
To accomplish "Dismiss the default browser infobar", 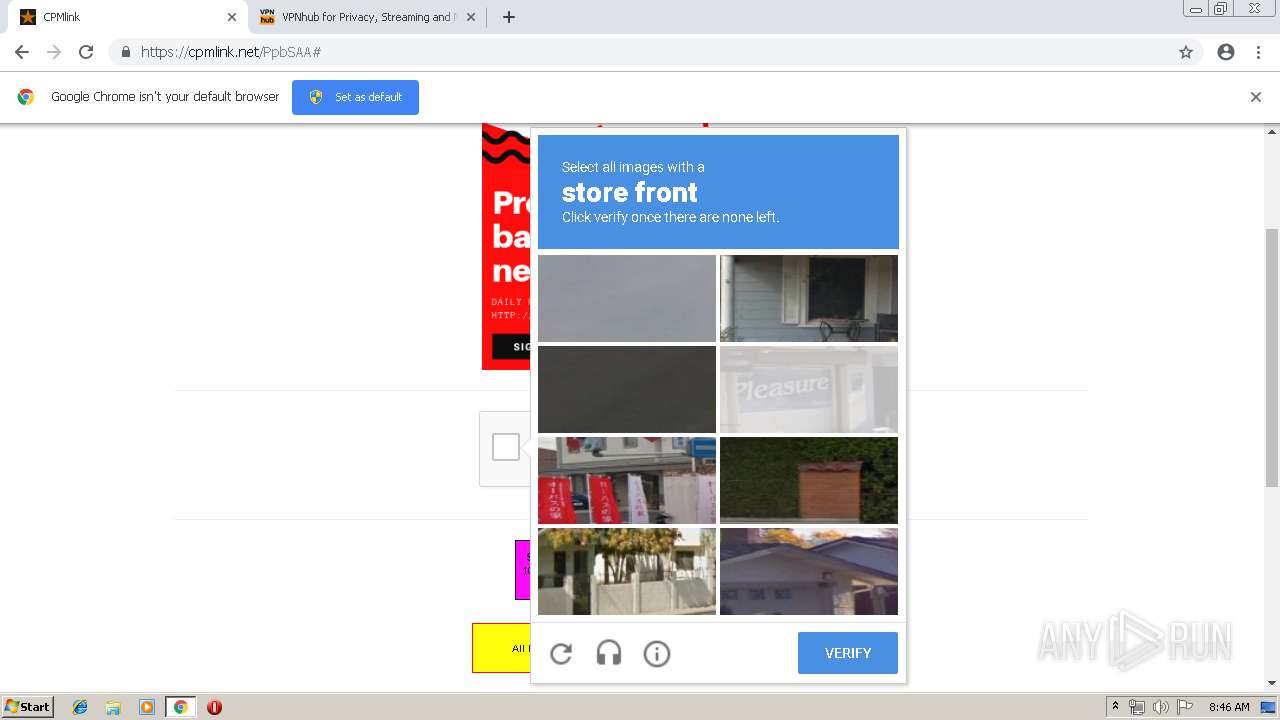I will click(1256, 97).
